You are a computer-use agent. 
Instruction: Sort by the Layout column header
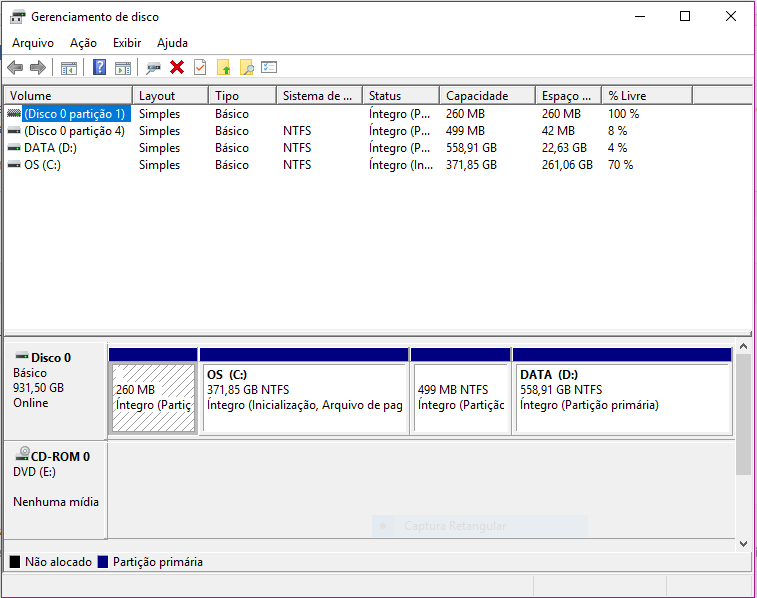(170, 96)
